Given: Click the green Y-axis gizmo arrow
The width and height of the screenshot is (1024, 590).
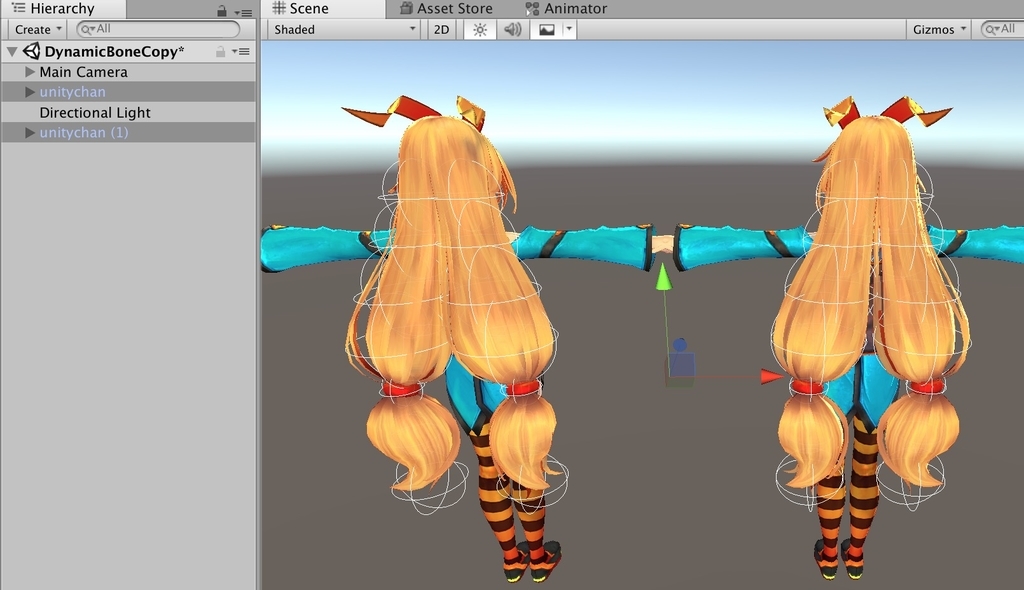Looking at the screenshot, I should point(664,276).
